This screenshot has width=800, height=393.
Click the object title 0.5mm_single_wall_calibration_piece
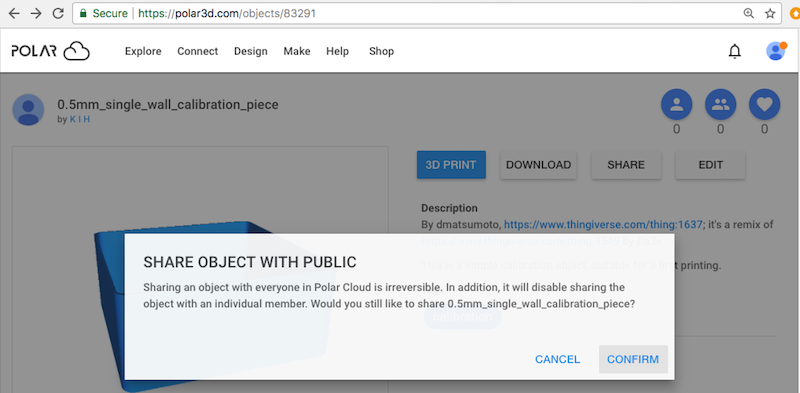tap(168, 105)
